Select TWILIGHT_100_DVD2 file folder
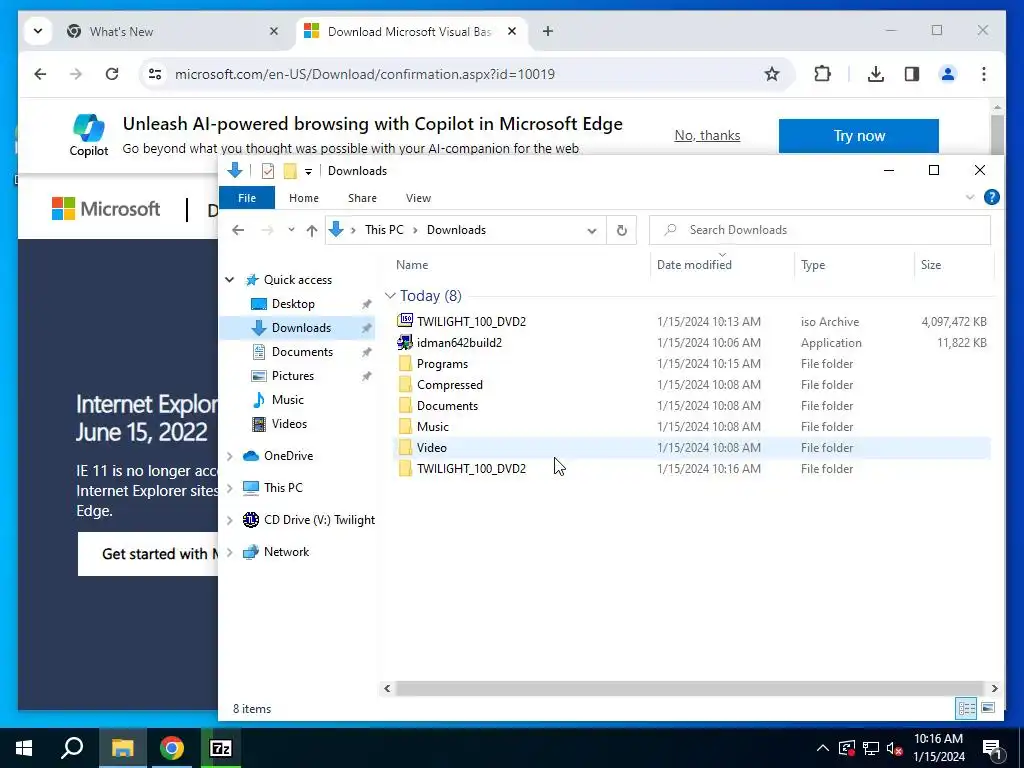This screenshot has height=768, width=1024. (x=692, y=468)
